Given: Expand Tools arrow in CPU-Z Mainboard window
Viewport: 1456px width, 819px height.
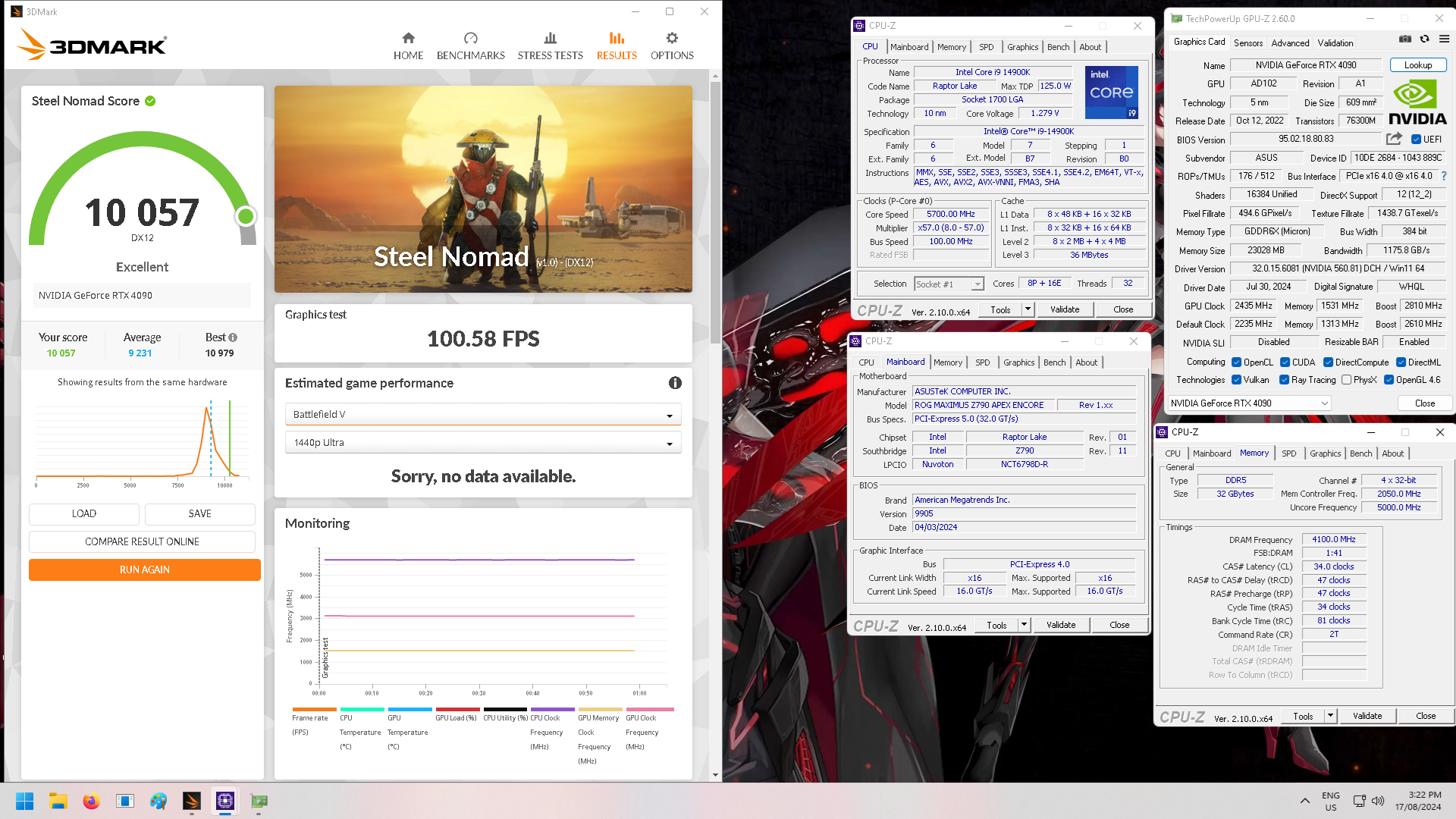Looking at the screenshot, I should click(x=1024, y=625).
